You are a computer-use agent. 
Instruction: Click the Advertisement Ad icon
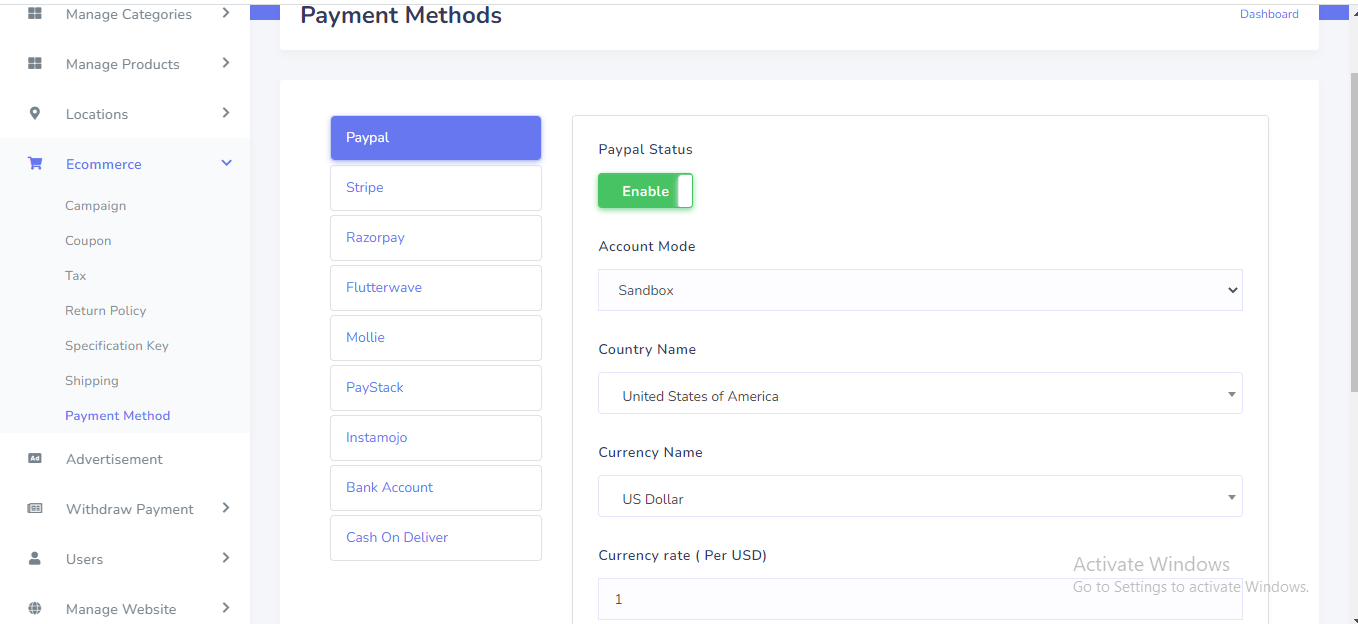35,459
